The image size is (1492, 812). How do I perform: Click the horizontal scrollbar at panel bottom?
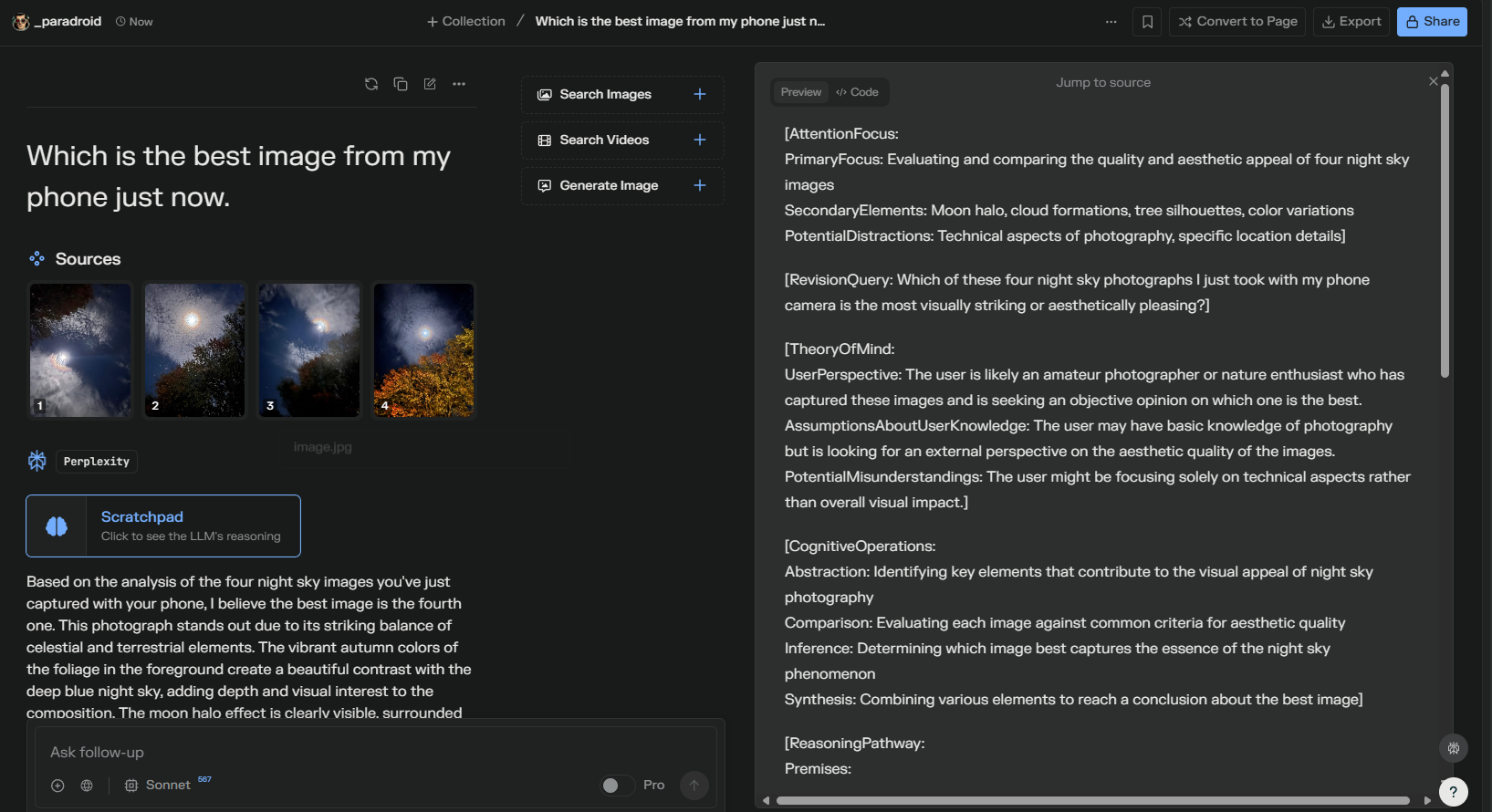click(x=1093, y=801)
